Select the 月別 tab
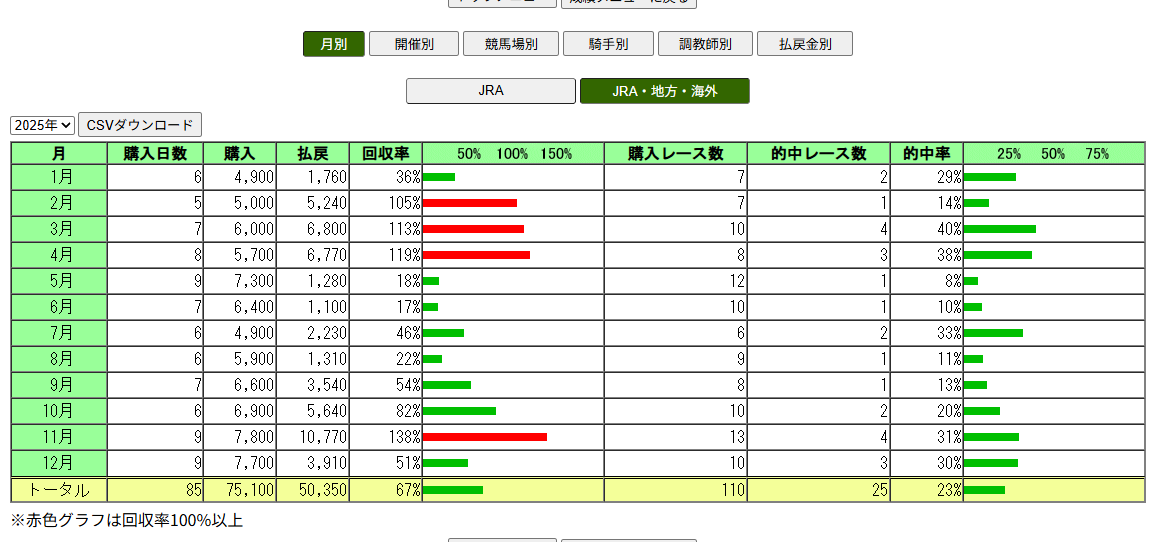This screenshot has width=1175, height=542. pos(333,44)
